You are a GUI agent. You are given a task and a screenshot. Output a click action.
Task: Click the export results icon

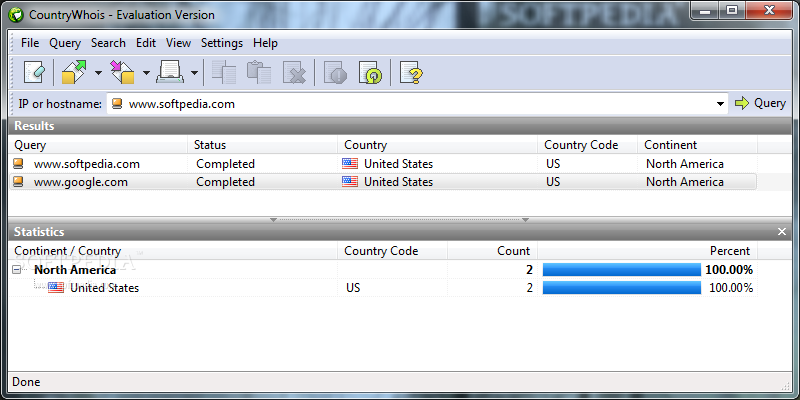point(74,73)
